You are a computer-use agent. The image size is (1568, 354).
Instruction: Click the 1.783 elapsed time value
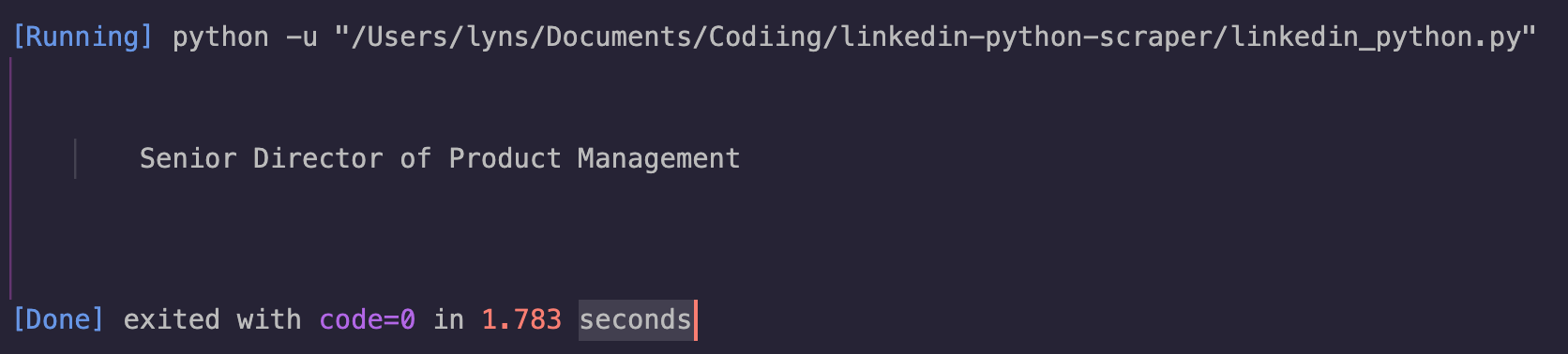click(521, 320)
